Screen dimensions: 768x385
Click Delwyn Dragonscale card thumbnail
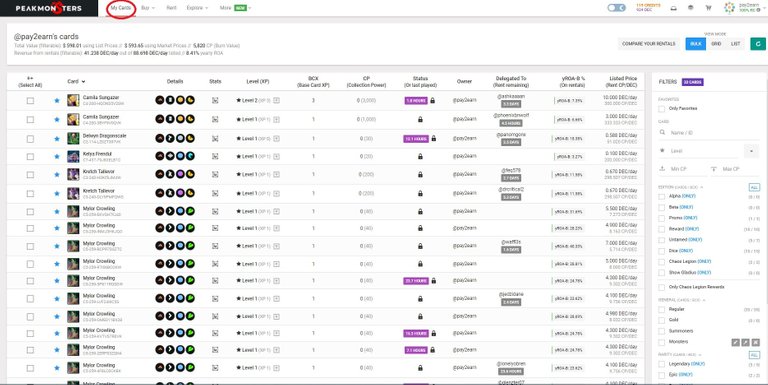tap(73, 138)
